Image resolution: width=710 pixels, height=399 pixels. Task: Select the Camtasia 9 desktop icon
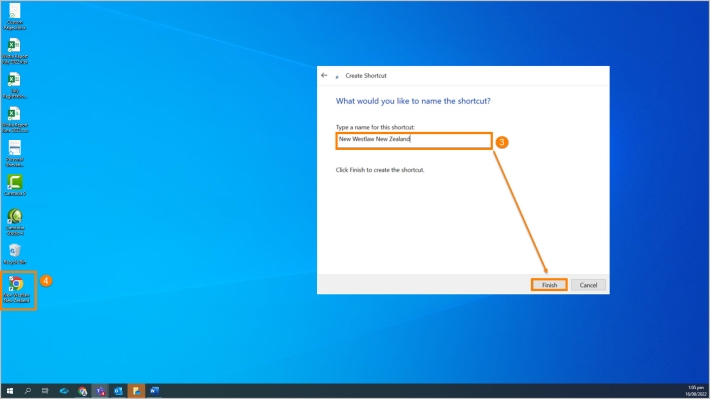pyautogui.click(x=15, y=185)
